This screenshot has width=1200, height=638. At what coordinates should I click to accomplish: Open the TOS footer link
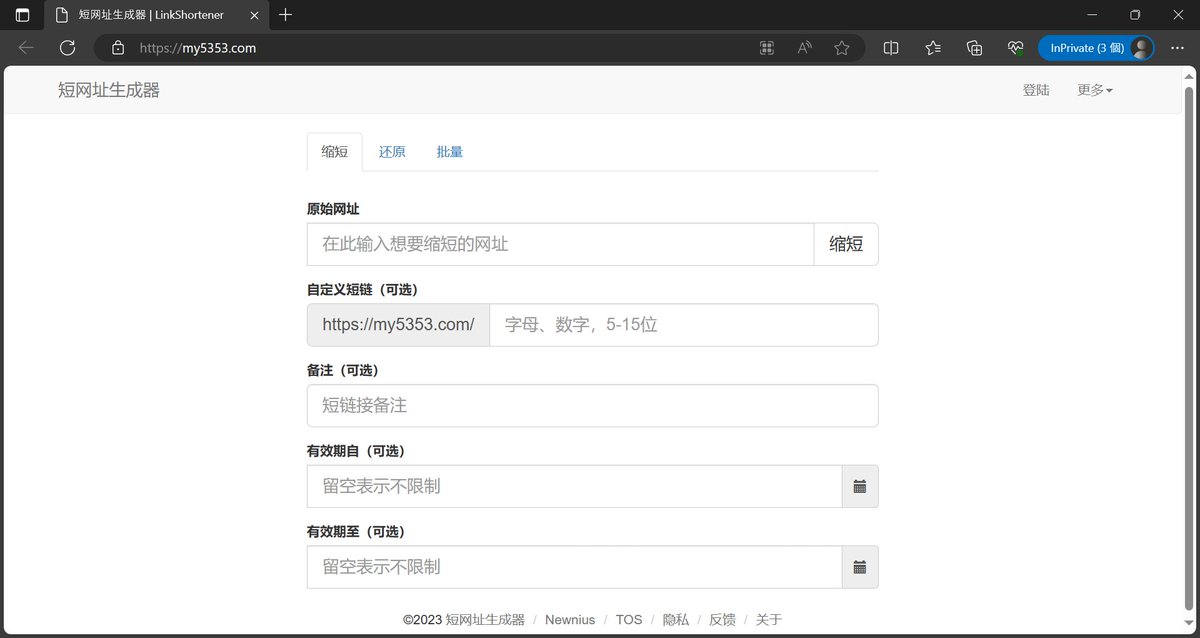[629, 620]
